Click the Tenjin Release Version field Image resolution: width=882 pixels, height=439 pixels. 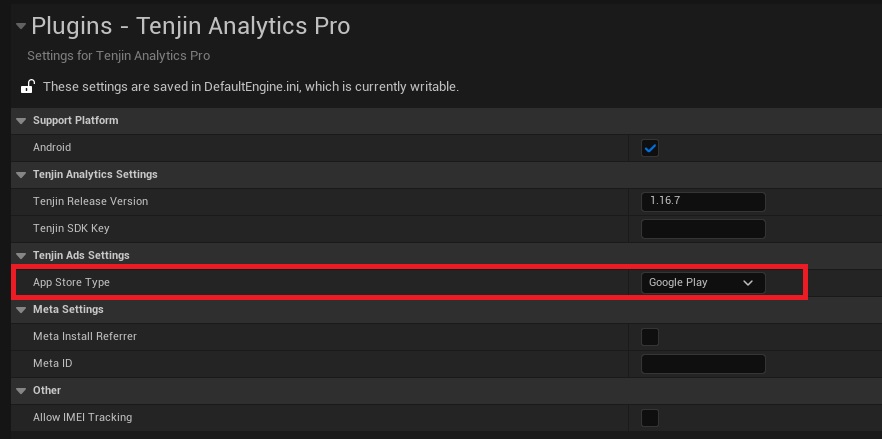point(703,201)
